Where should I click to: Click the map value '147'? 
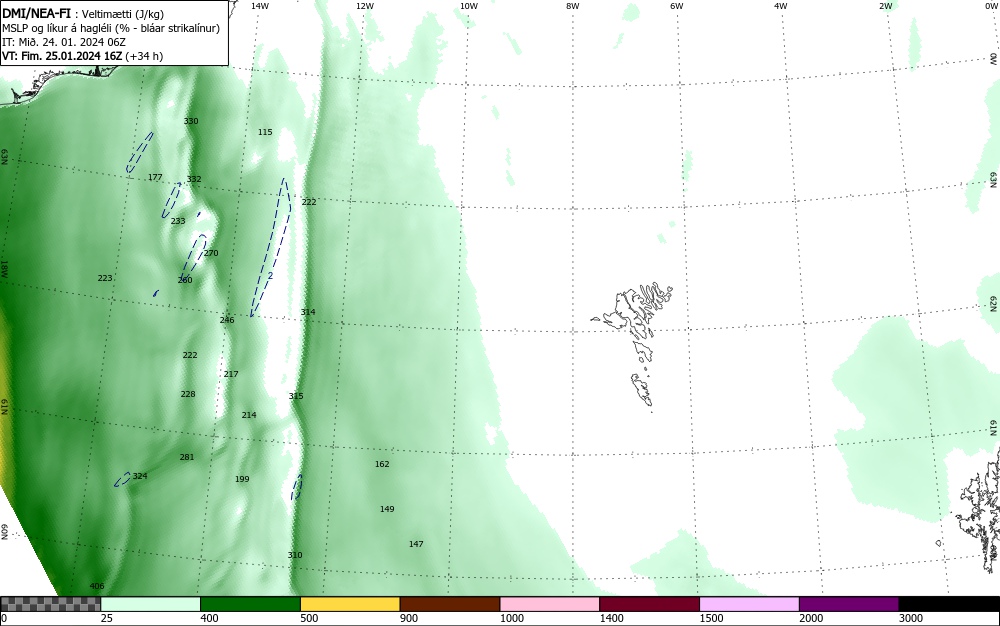pyautogui.click(x=416, y=544)
